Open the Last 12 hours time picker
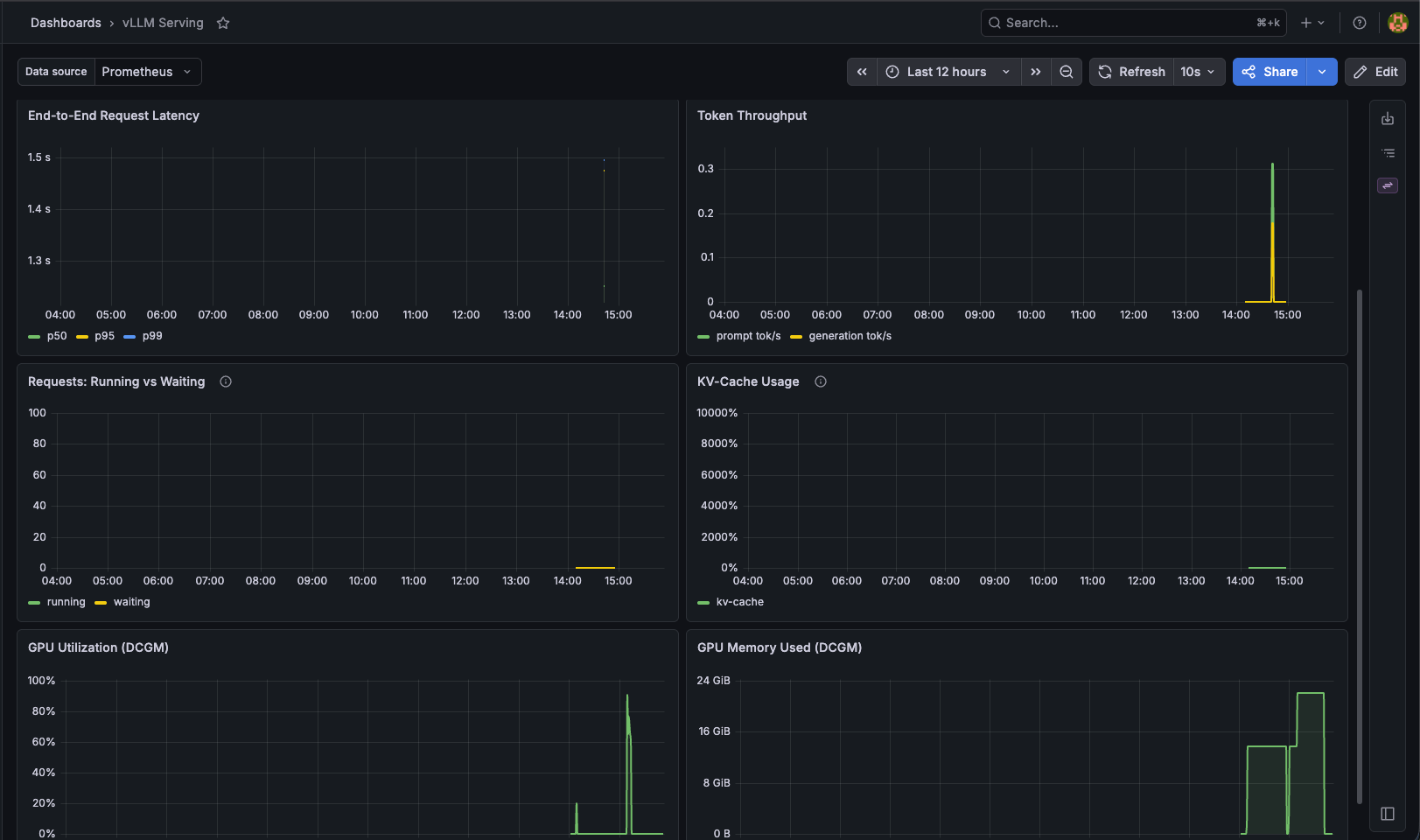The image size is (1420, 840). pos(948,72)
